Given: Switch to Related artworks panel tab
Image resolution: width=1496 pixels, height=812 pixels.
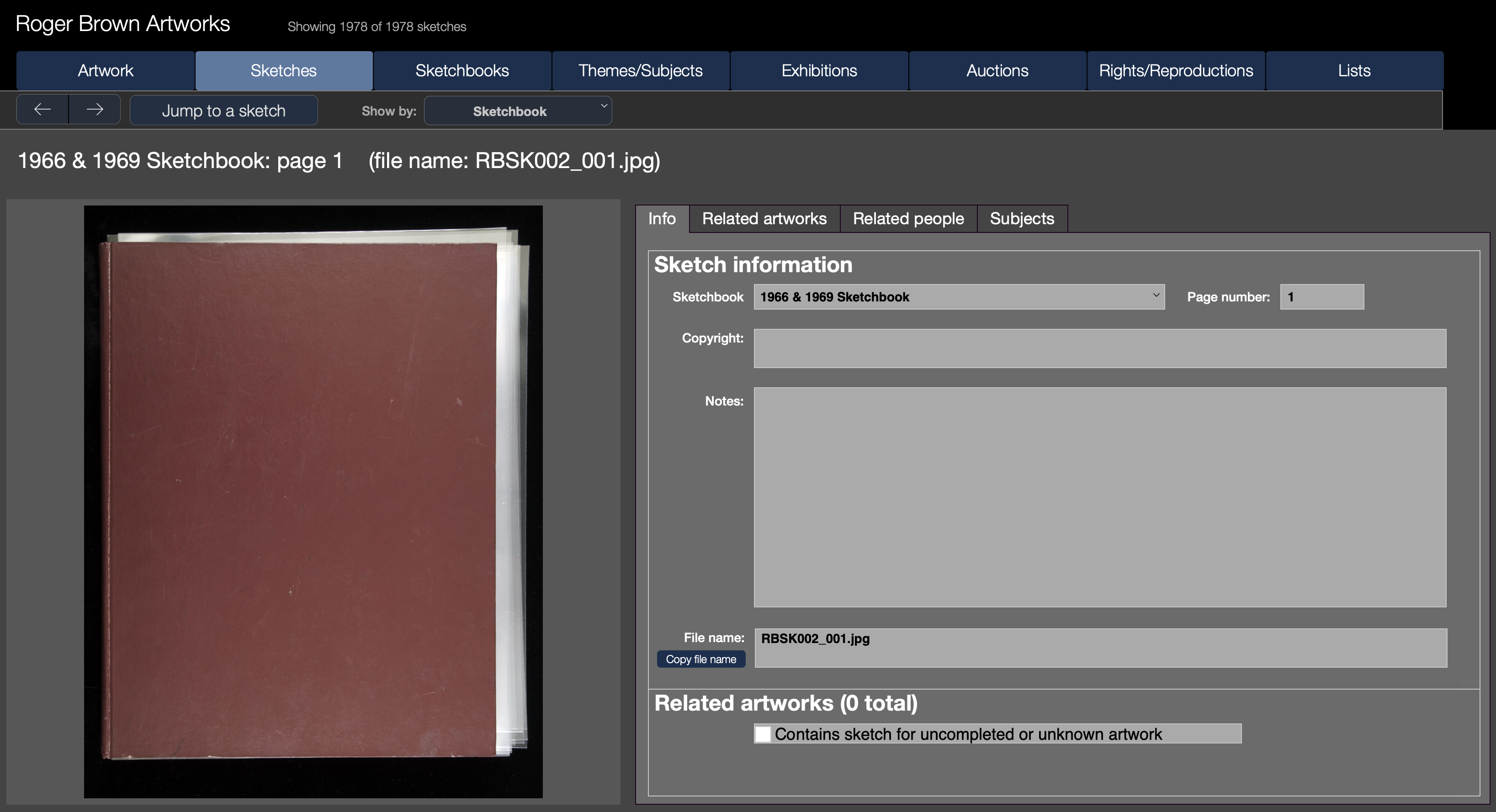Looking at the screenshot, I should [x=764, y=219].
